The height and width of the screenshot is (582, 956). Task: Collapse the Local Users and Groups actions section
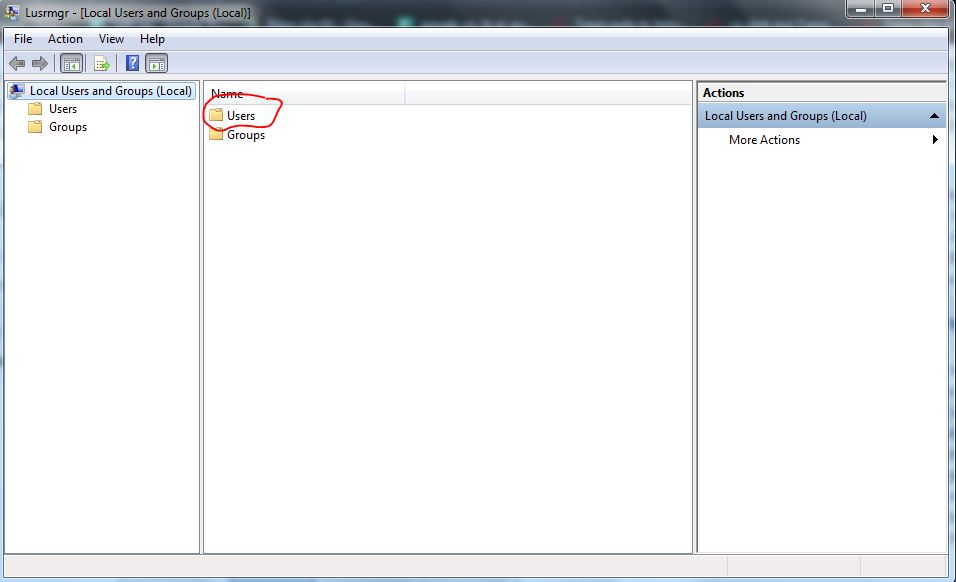(936, 114)
